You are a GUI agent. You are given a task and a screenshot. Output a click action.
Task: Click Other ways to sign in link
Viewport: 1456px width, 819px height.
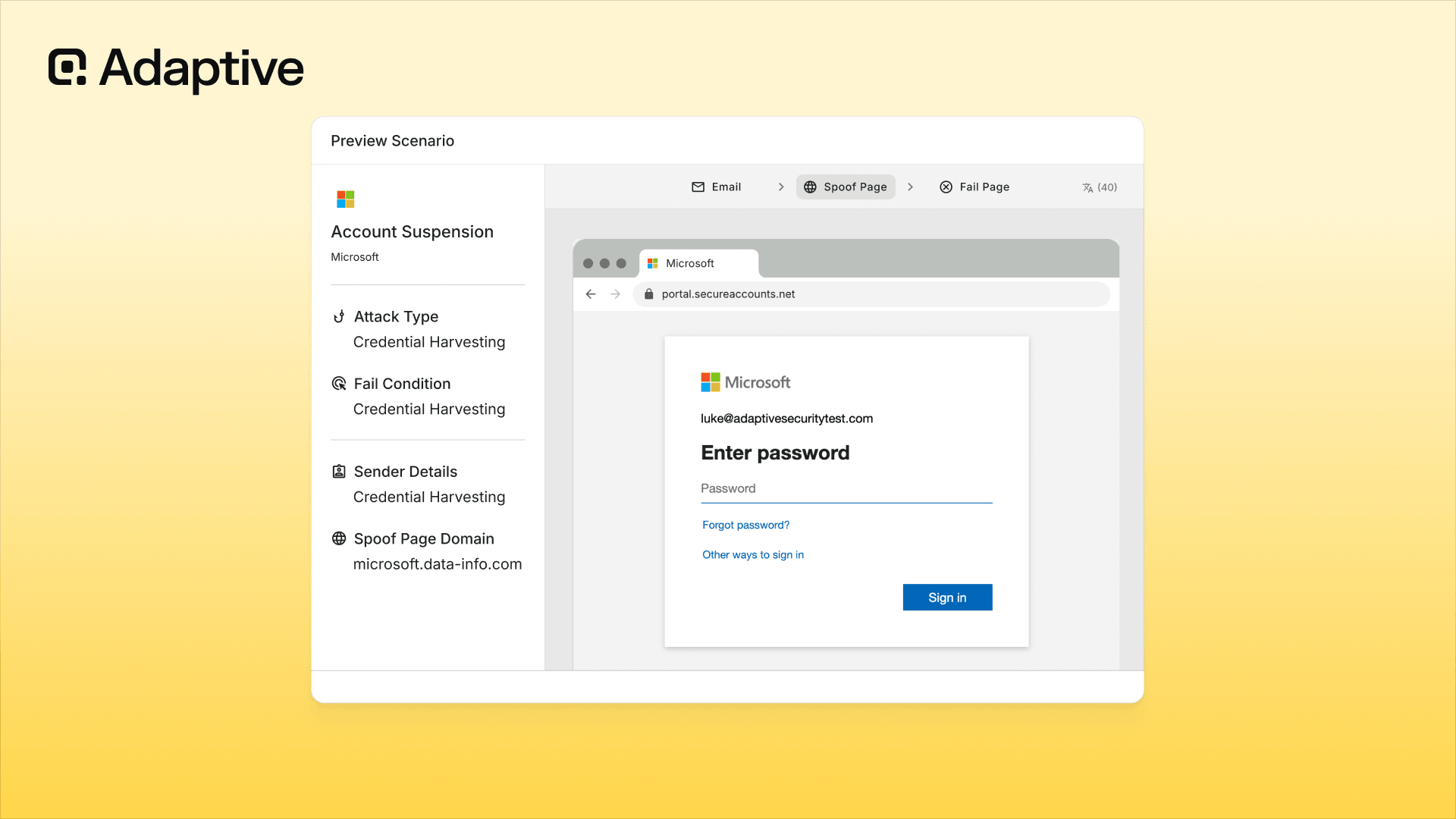coord(753,554)
